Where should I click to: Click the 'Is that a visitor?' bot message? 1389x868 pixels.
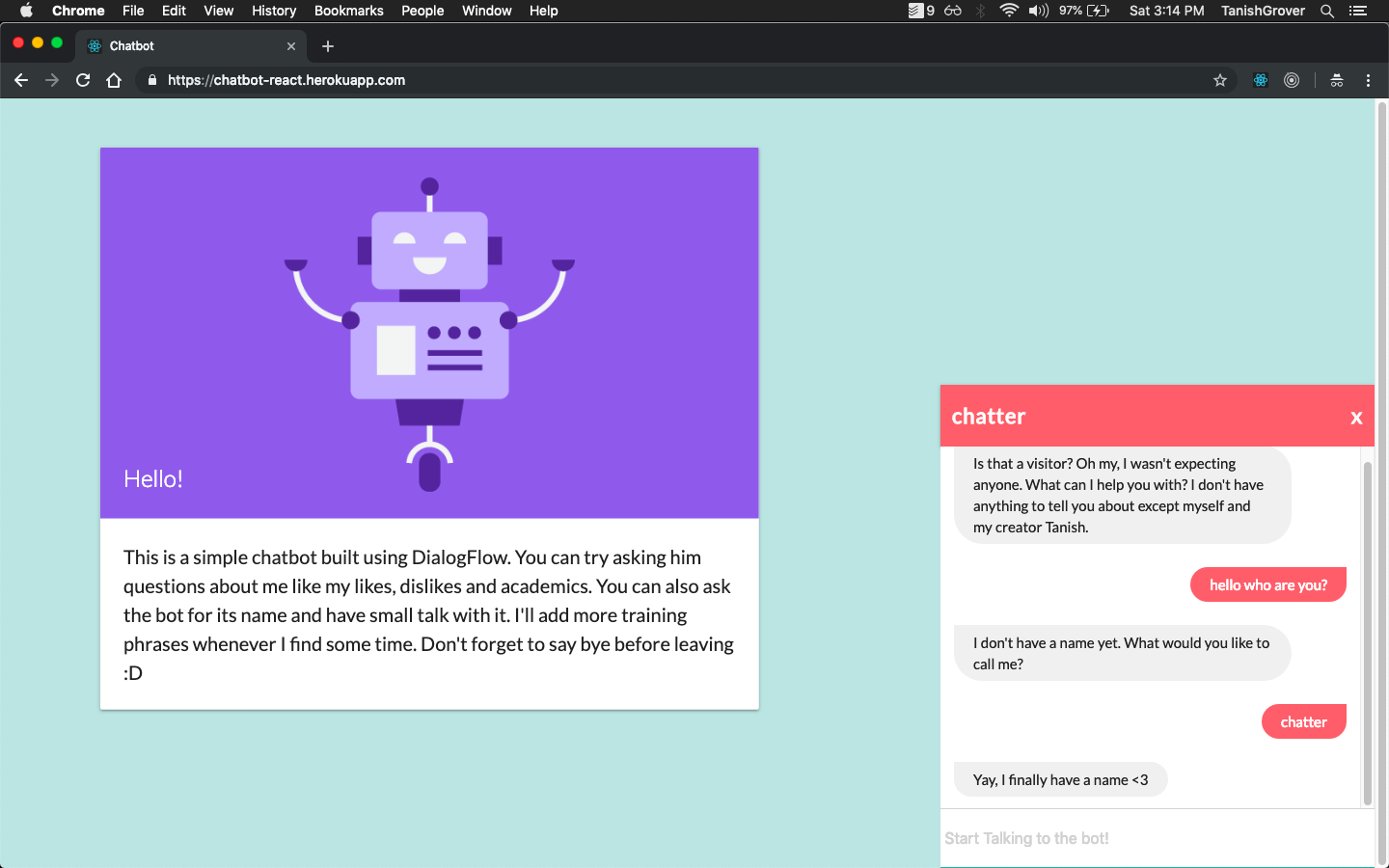point(1122,495)
